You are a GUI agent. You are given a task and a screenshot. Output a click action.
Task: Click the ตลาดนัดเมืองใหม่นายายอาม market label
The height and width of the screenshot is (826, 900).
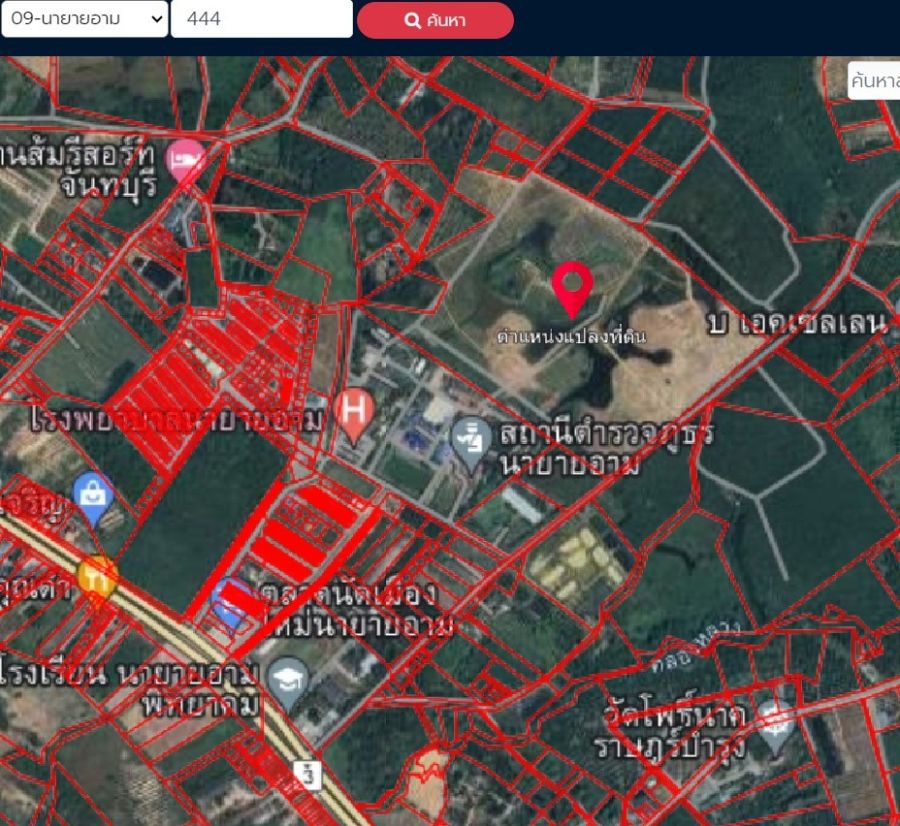tap(355, 611)
